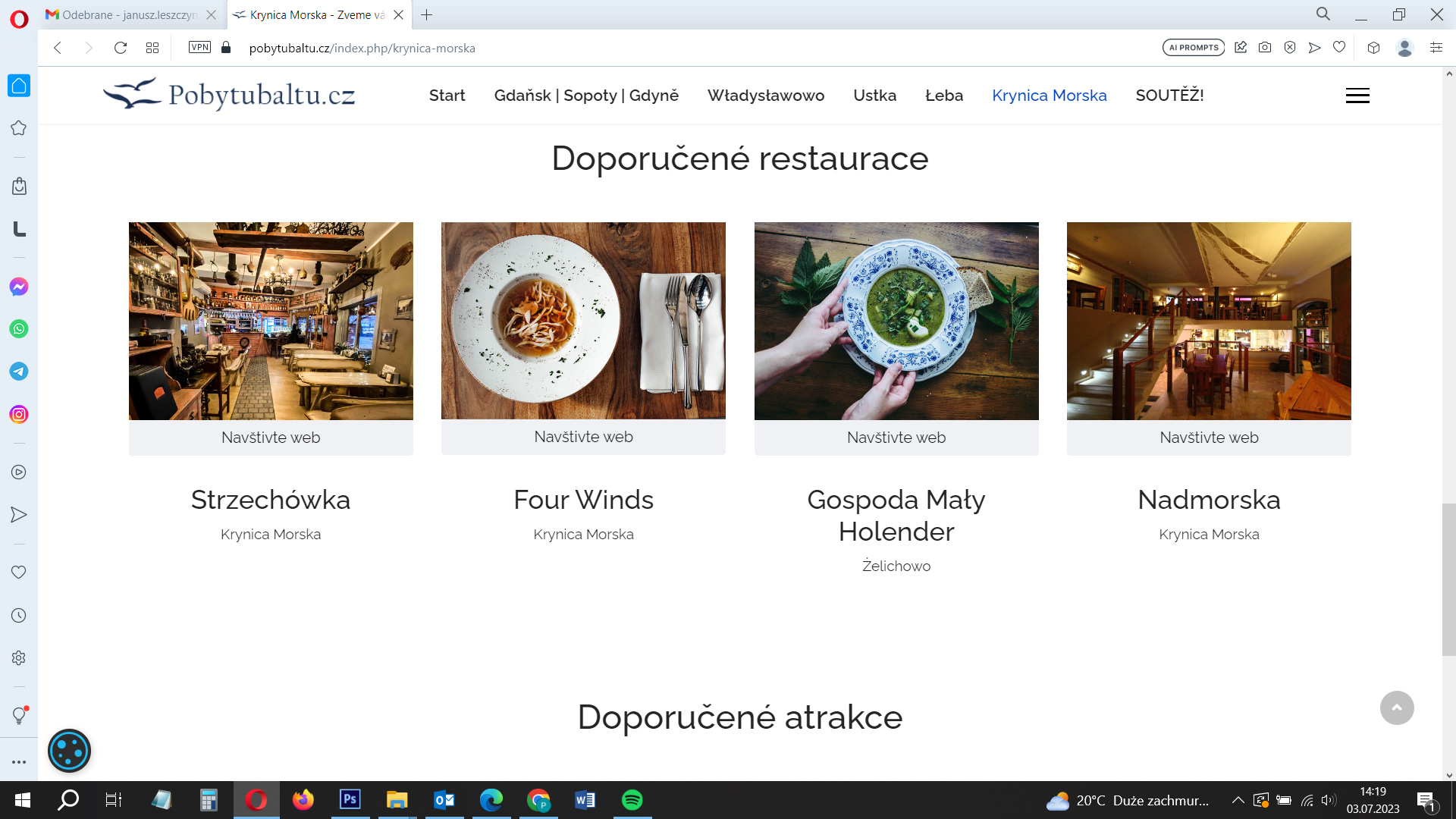Open a new tab with plus button
Image resolution: width=1456 pixels, height=819 pixels.
click(x=427, y=14)
